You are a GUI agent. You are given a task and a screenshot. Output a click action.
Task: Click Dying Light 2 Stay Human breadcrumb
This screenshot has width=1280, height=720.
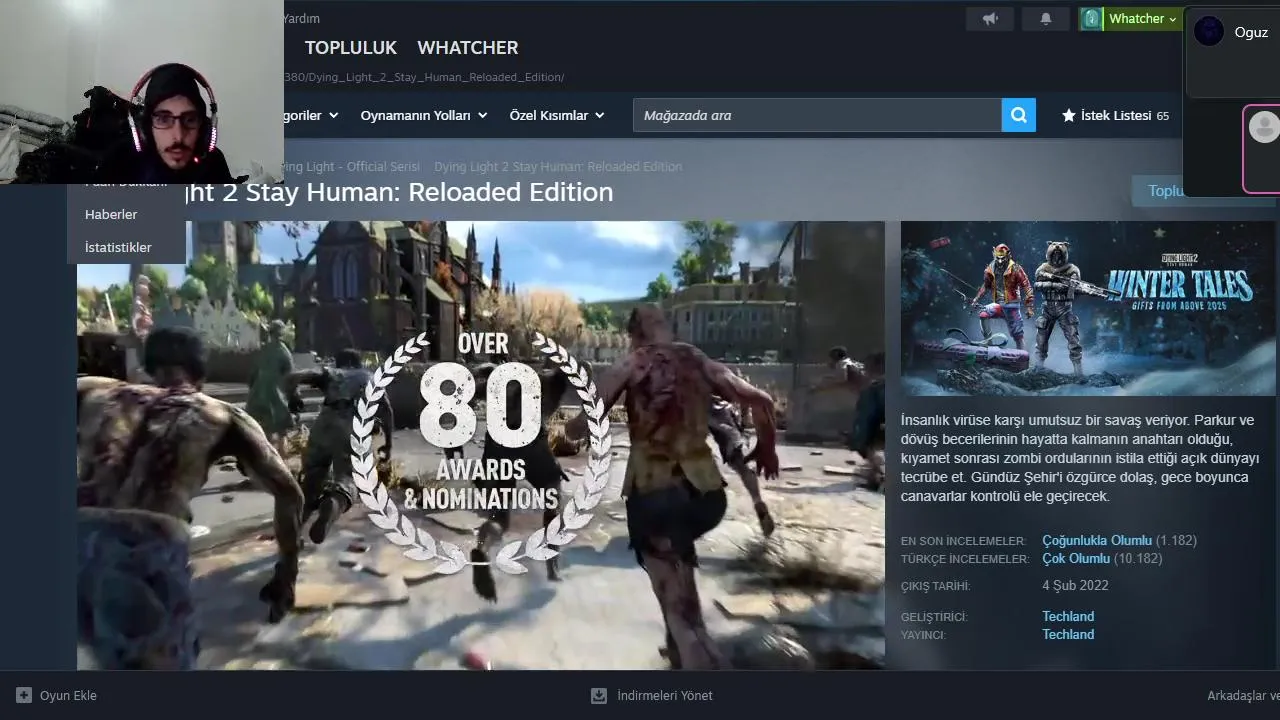pos(558,166)
